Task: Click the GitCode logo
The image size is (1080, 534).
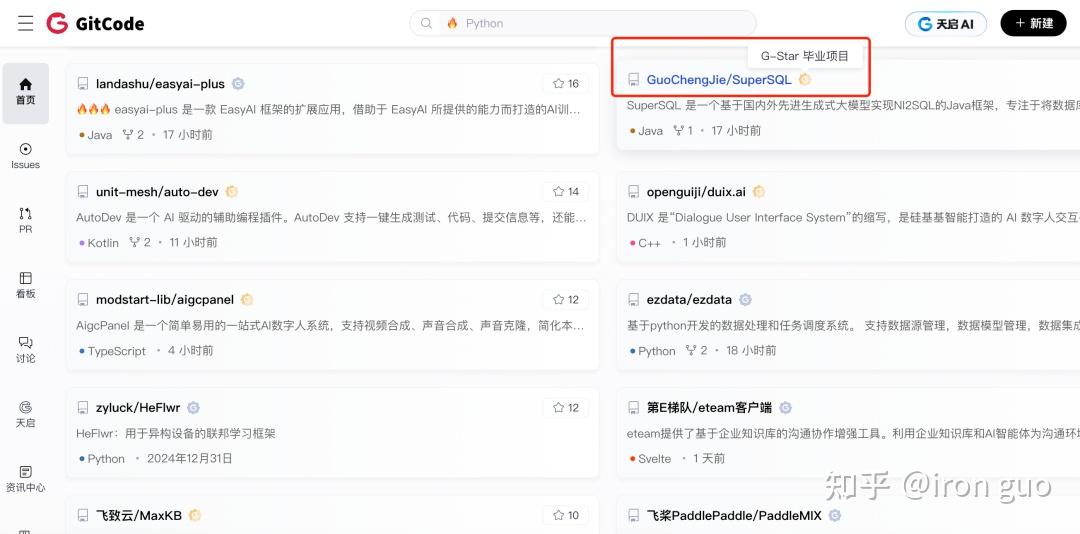Action: (x=95, y=23)
